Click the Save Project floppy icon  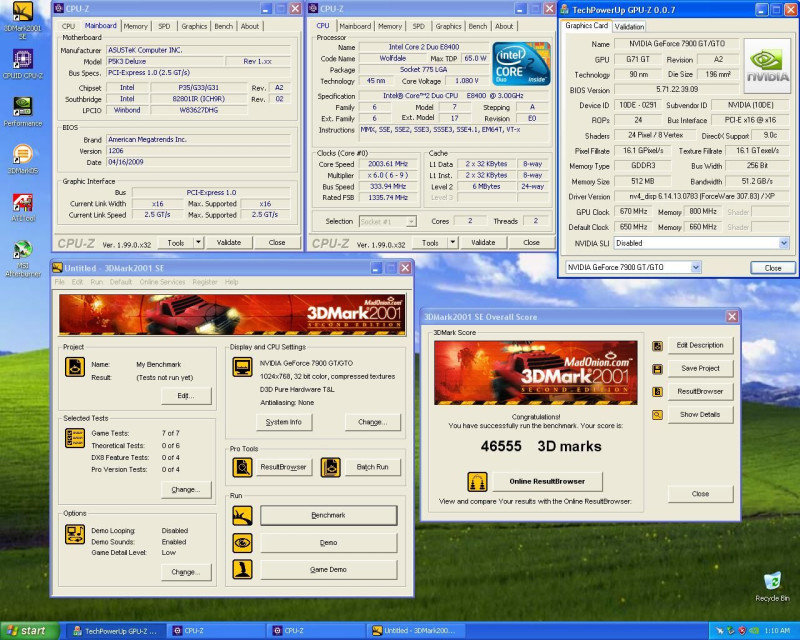[x=657, y=369]
